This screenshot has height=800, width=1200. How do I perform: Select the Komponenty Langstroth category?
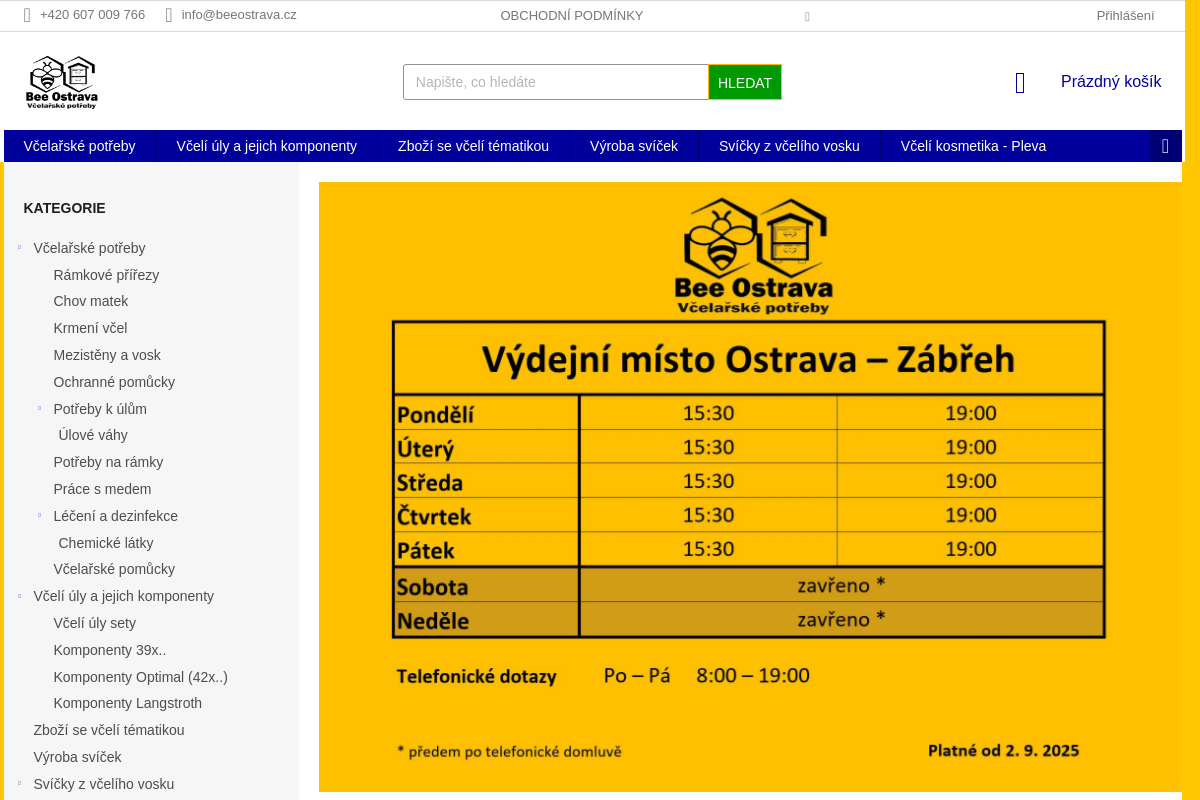pos(127,703)
